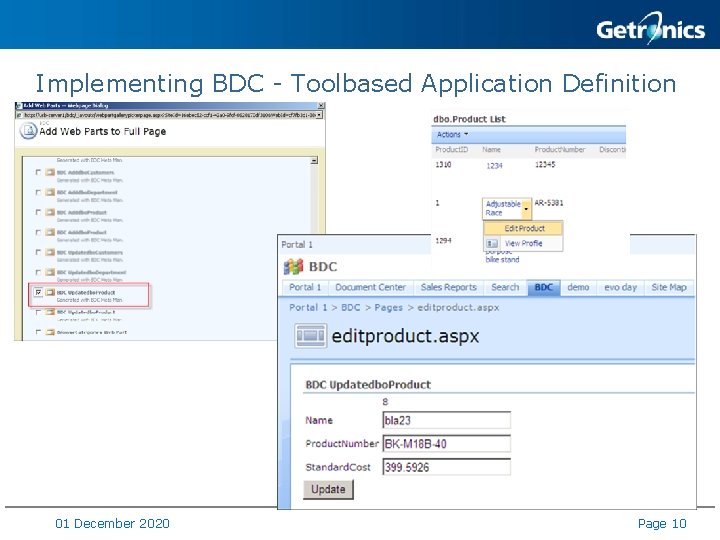Open the product name link 1234
Image resolution: width=720 pixels, height=540 pixels.
pos(494,166)
